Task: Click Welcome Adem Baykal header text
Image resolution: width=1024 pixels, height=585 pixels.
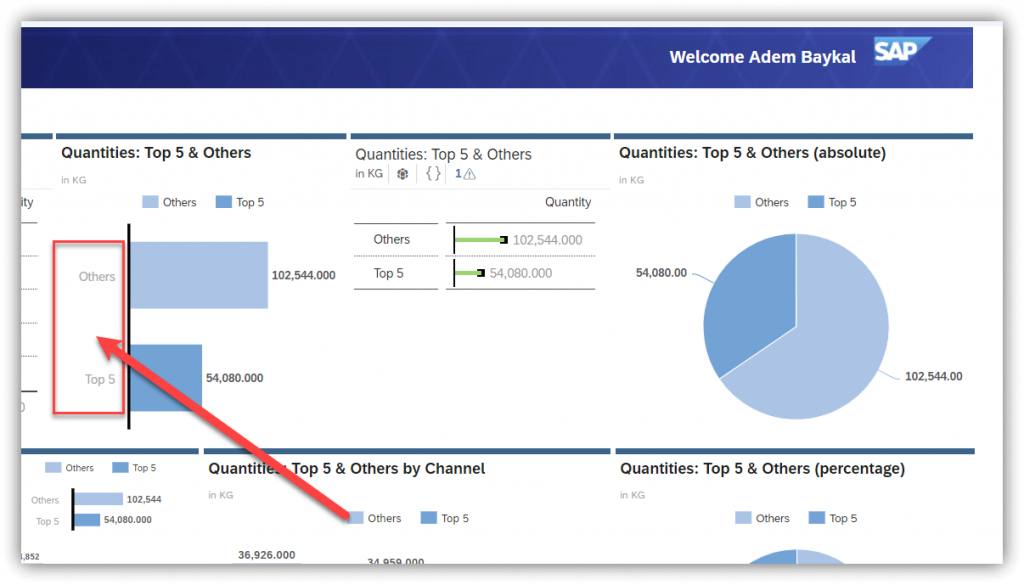Action: click(x=763, y=57)
